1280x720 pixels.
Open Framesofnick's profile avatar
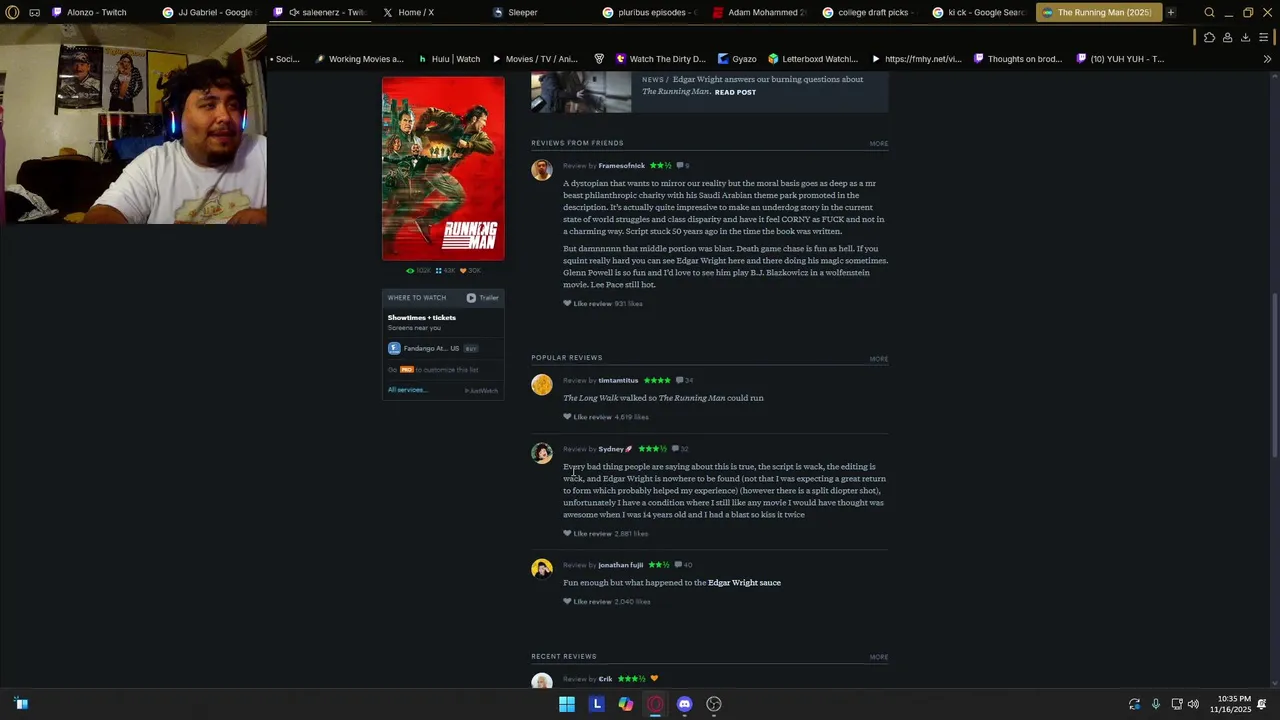point(542,170)
